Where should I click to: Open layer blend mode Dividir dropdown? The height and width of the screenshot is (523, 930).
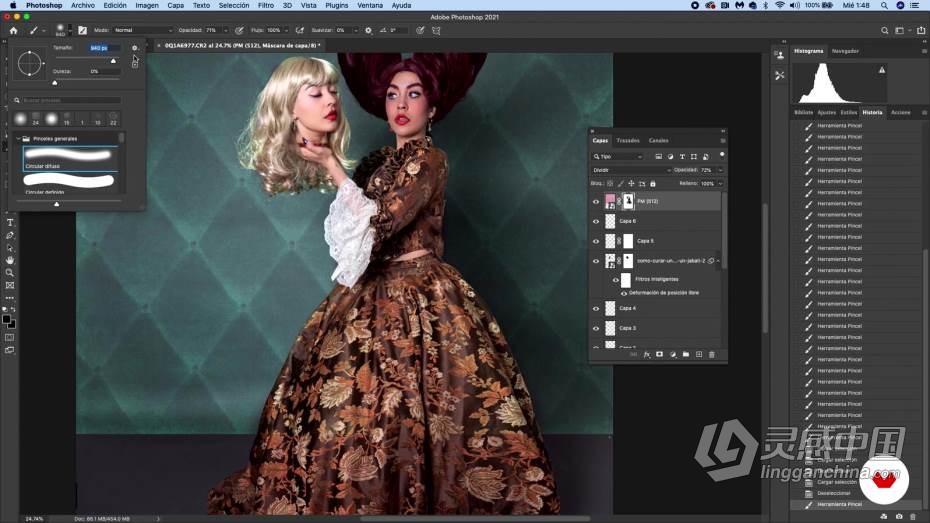(x=631, y=170)
